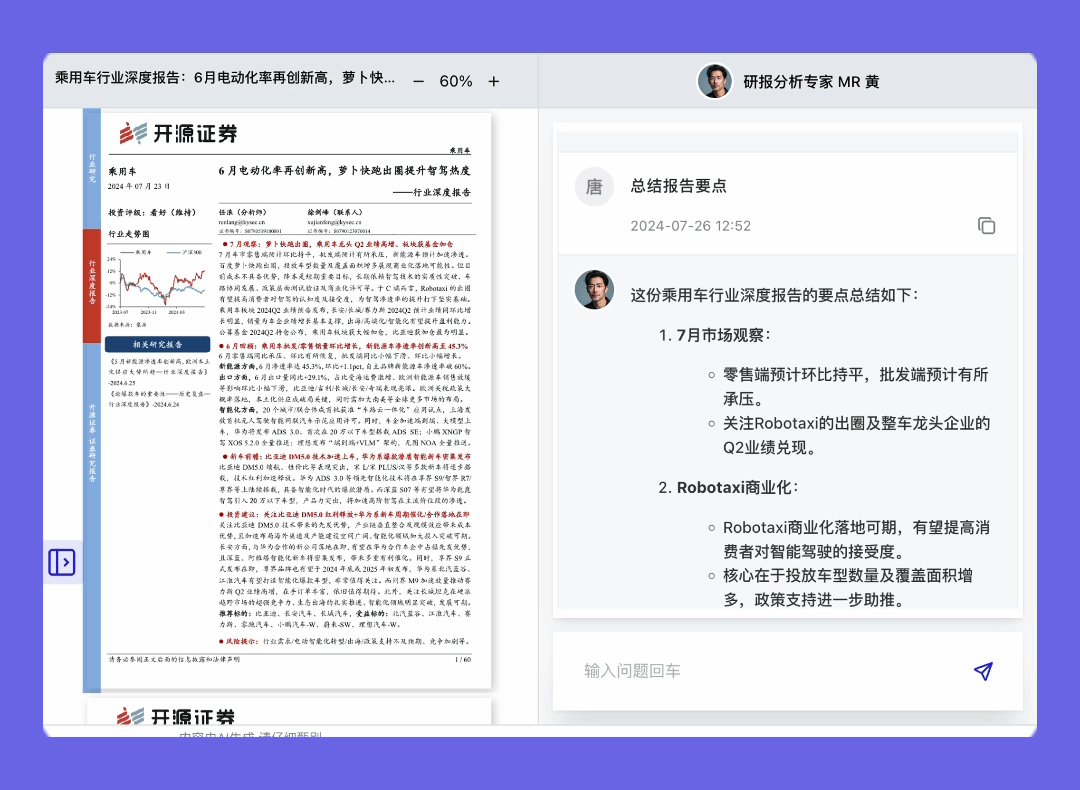Click the 行业走势图 label in the PDF
Image resolution: width=1080 pixels, height=790 pixels.
(129, 234)
